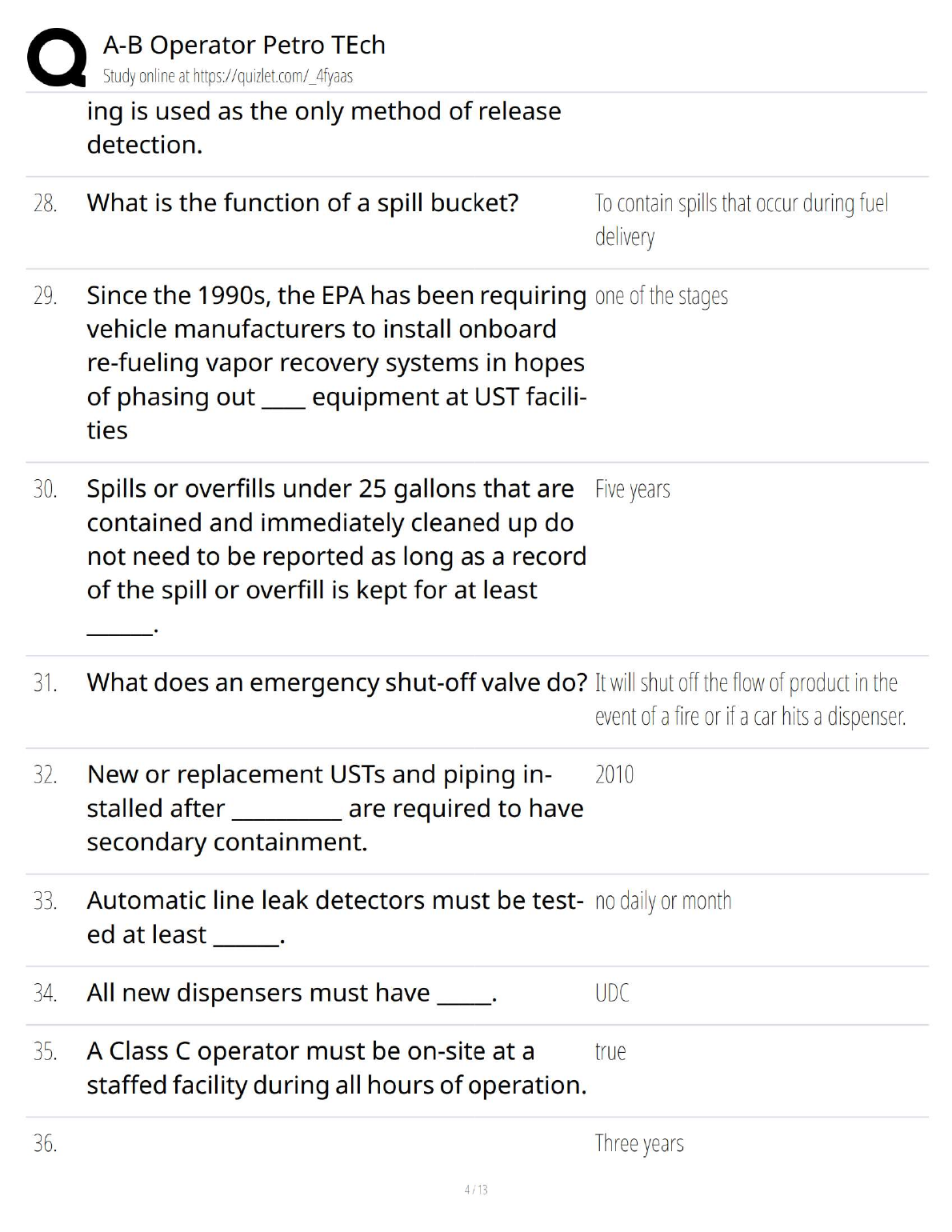
Task: Click the "Three years" answer
Action: coord(638,1143)
